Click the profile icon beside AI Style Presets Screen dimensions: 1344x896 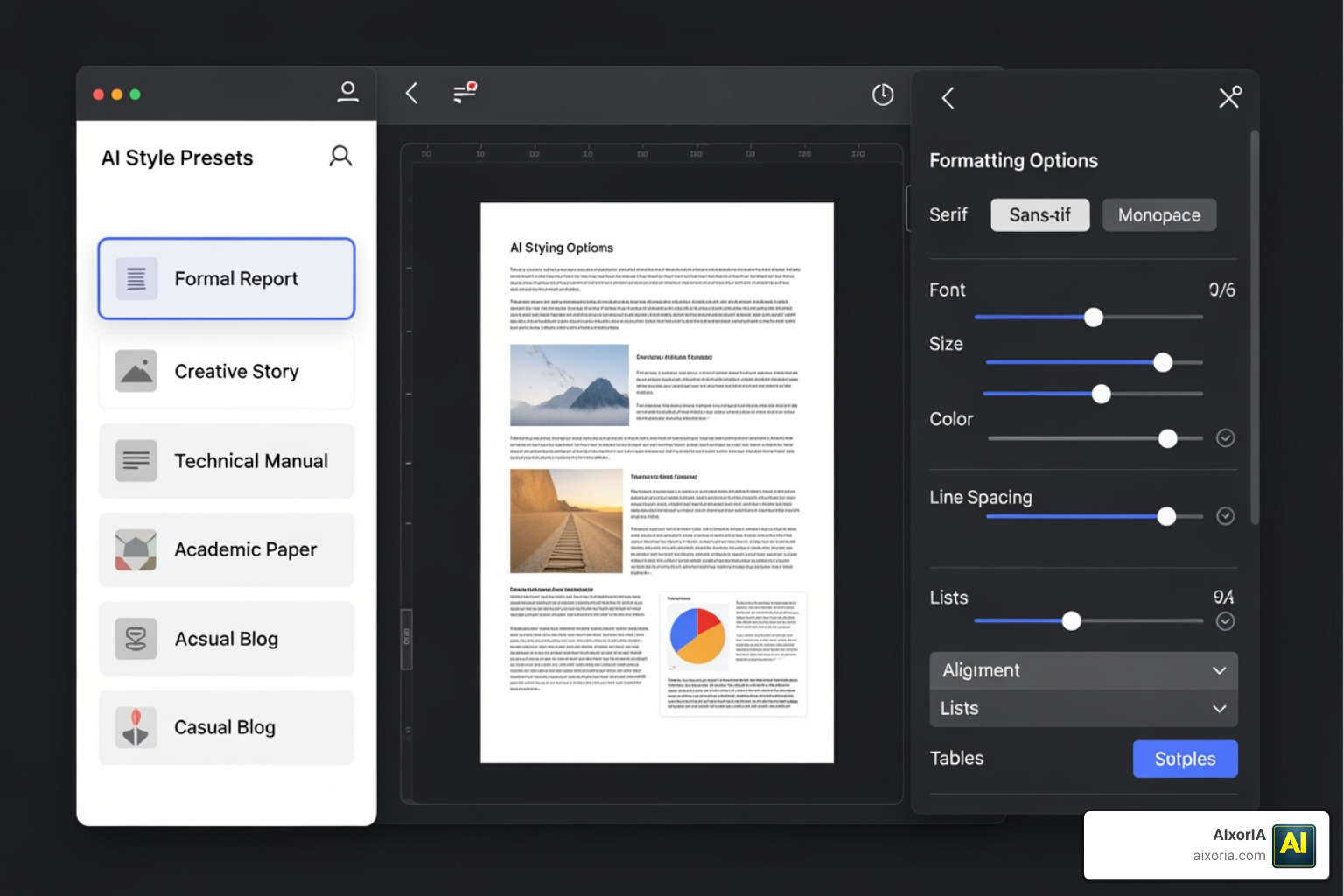(340, 157)
